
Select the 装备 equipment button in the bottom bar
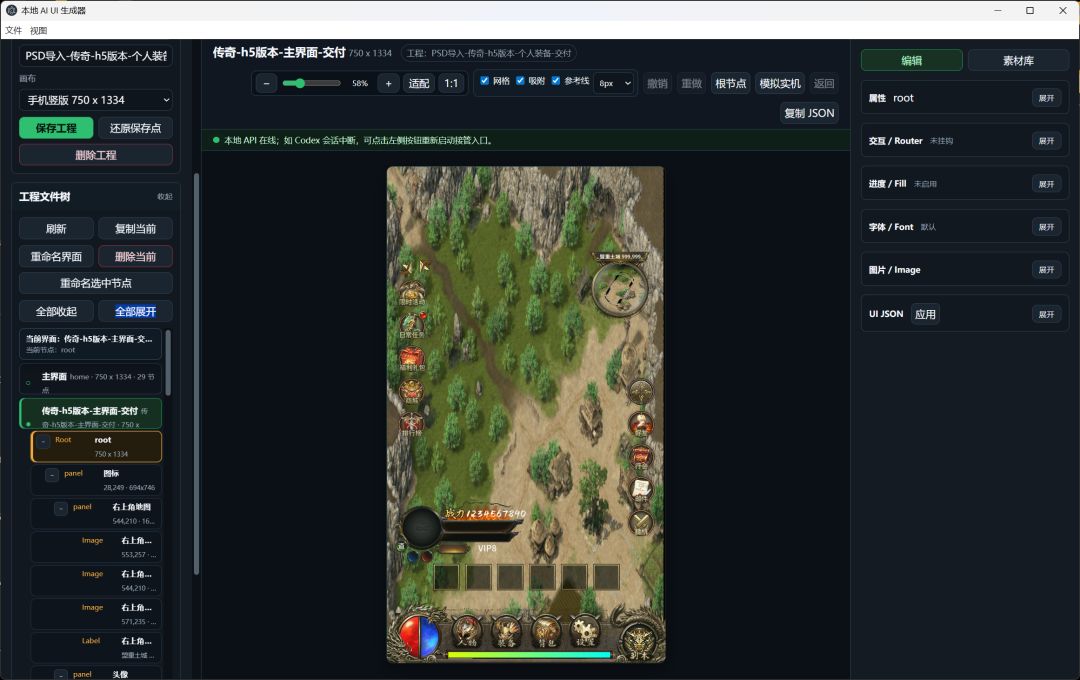[x=506, y=632]
